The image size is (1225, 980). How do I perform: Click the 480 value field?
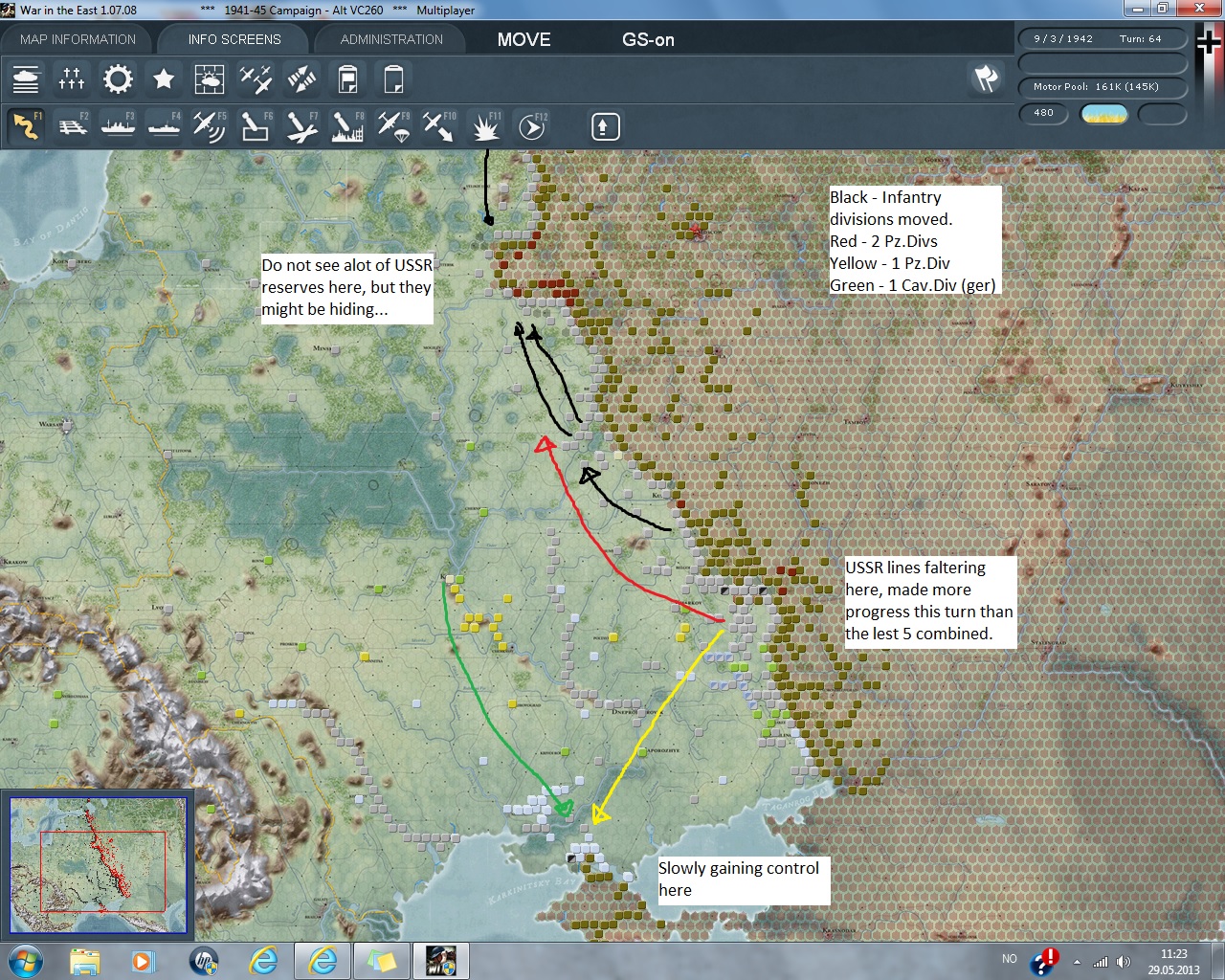pos(1043,113)
